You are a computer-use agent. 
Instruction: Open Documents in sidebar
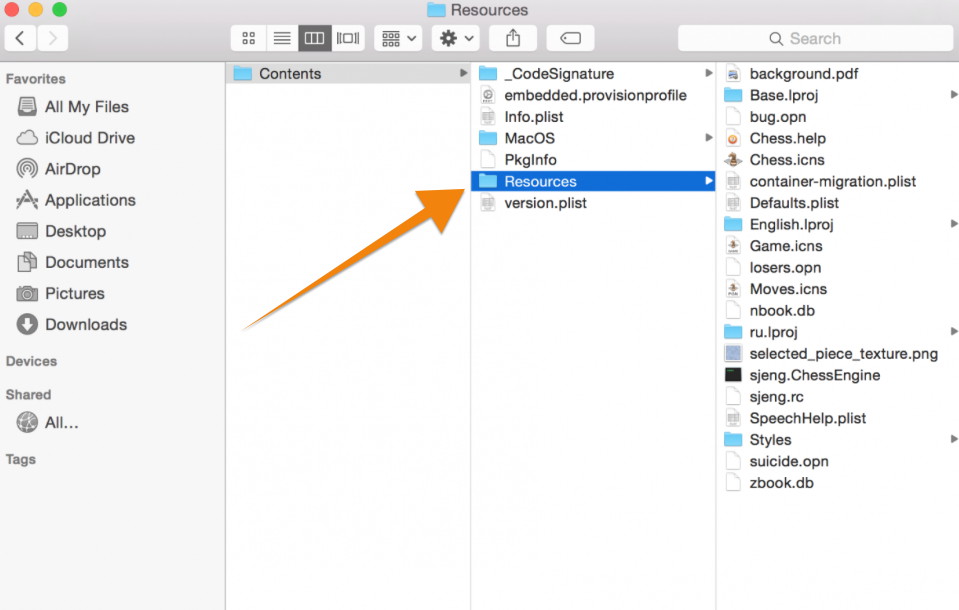(73, 262)
